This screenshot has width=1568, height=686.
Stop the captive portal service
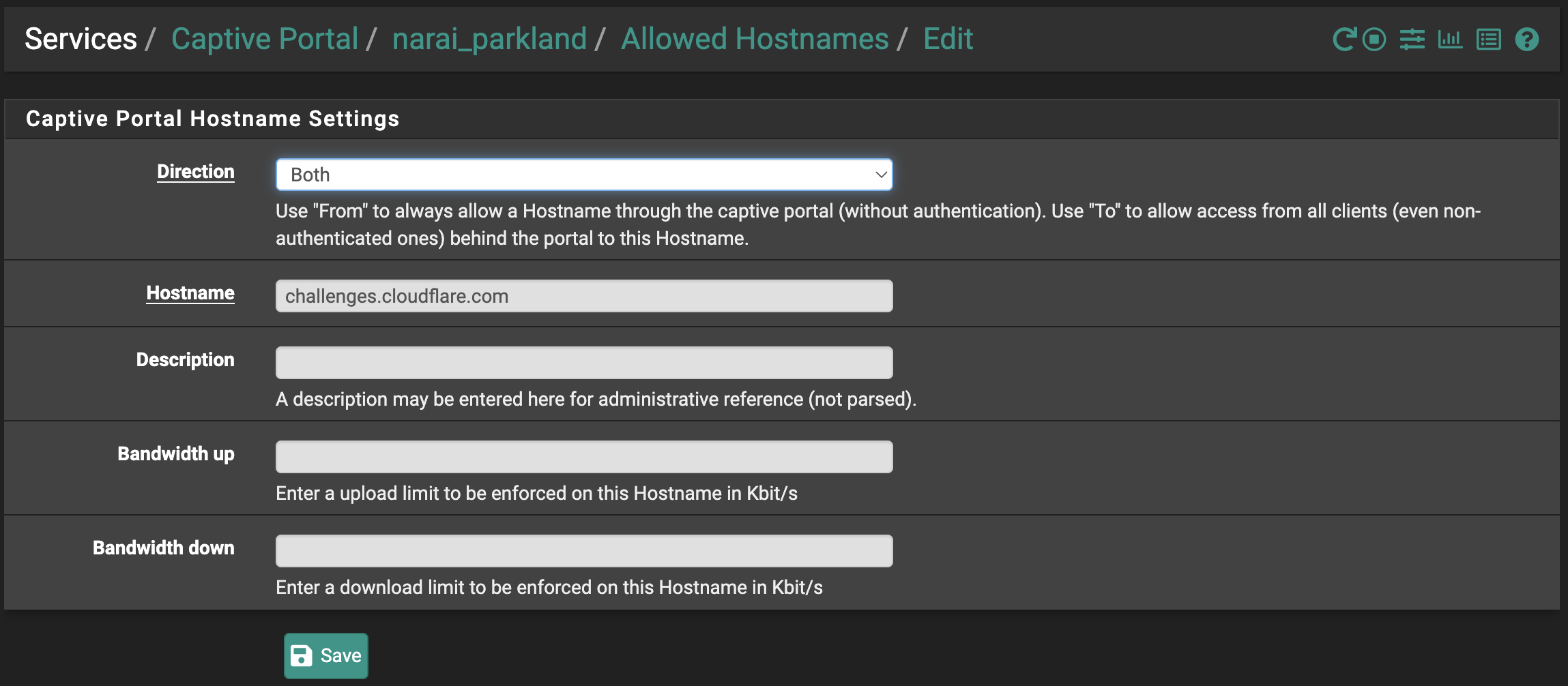[x=1374, y=39]
